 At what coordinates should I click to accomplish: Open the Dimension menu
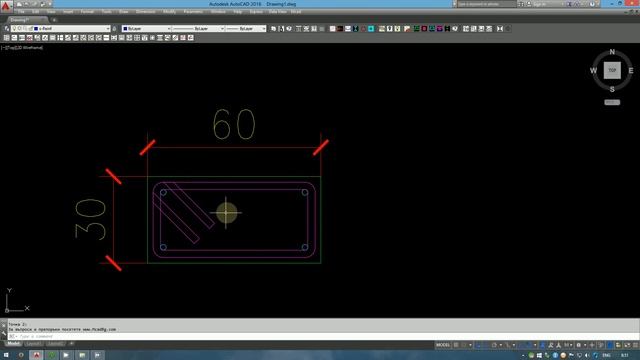tap(145, 12)
